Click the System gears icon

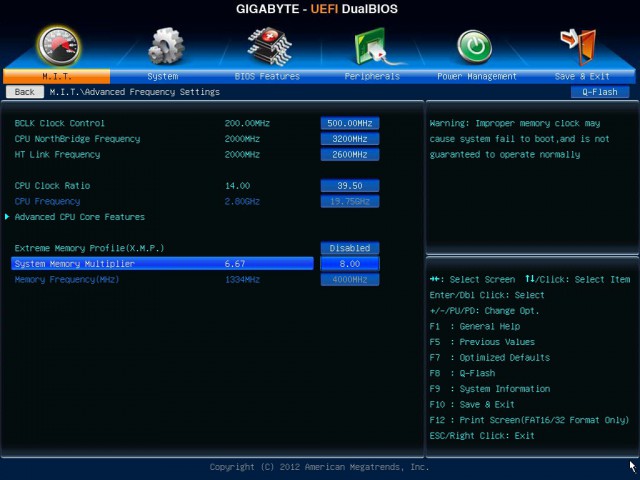point(166,46)
